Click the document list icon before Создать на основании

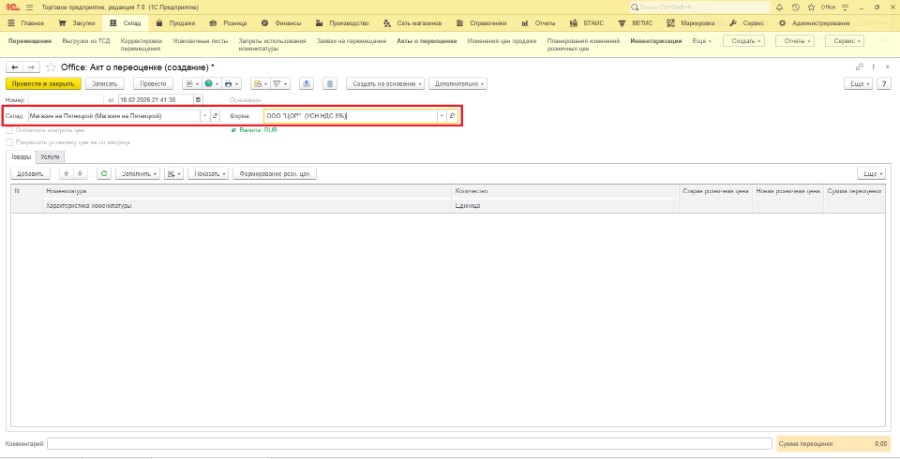(329, 84)
